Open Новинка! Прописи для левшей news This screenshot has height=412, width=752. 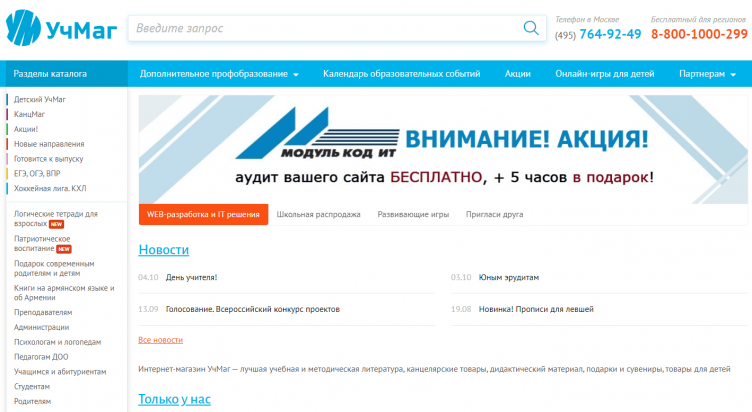536,309
